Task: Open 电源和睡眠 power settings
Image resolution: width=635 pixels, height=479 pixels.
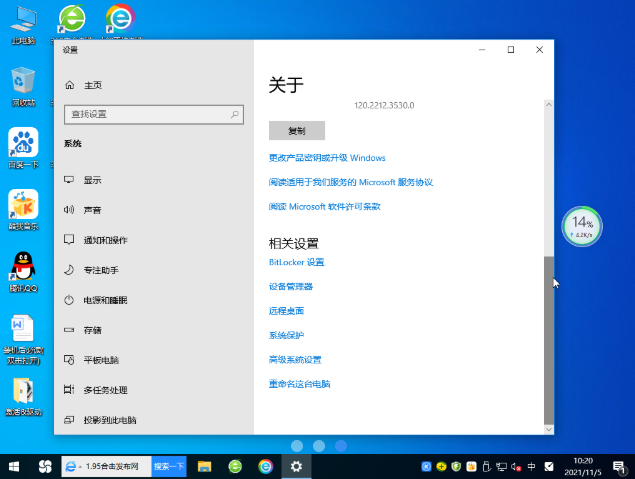Action: point(105,300)
